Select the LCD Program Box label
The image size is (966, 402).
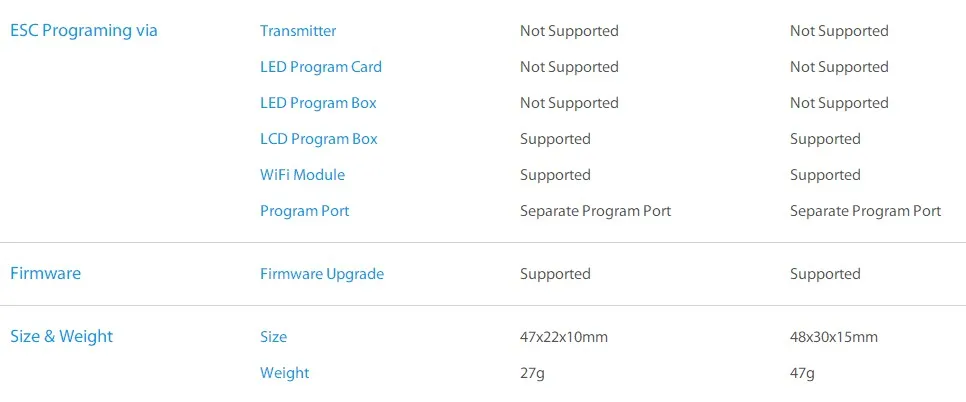(319, 139)
